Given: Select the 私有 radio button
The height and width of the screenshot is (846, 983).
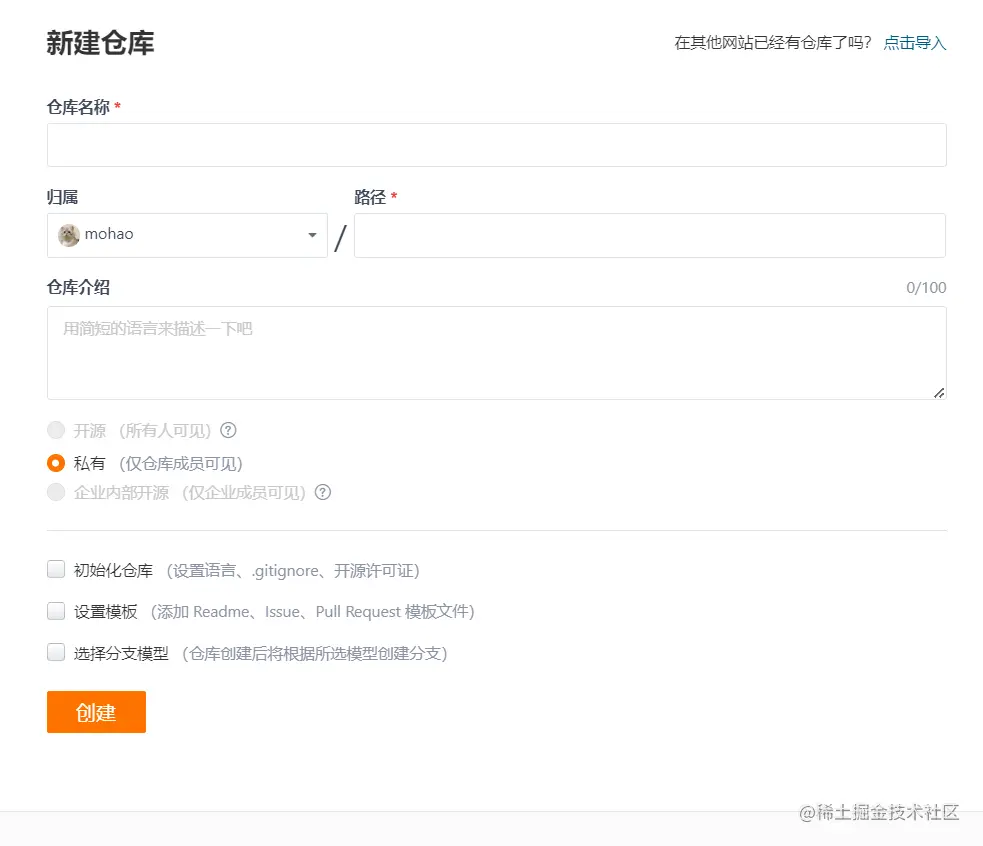Looking at the screenshot, I should coord(56,463).
